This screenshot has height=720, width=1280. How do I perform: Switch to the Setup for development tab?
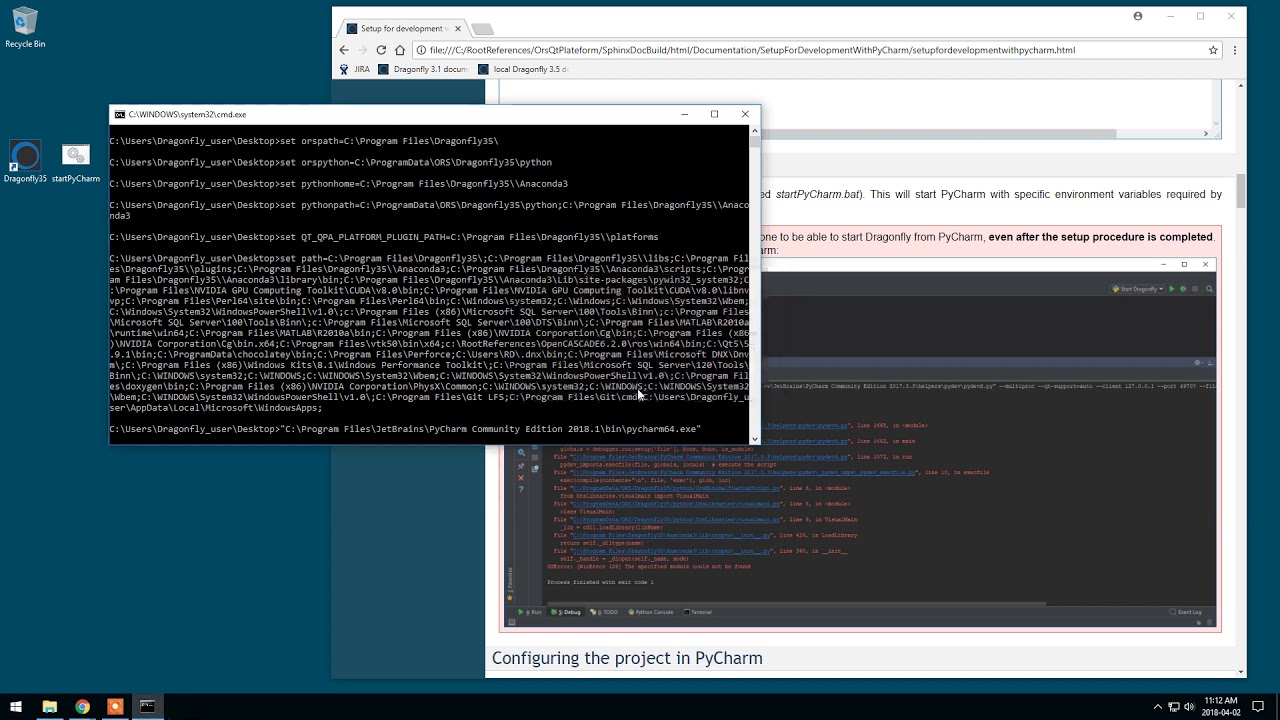click(400, 29)
